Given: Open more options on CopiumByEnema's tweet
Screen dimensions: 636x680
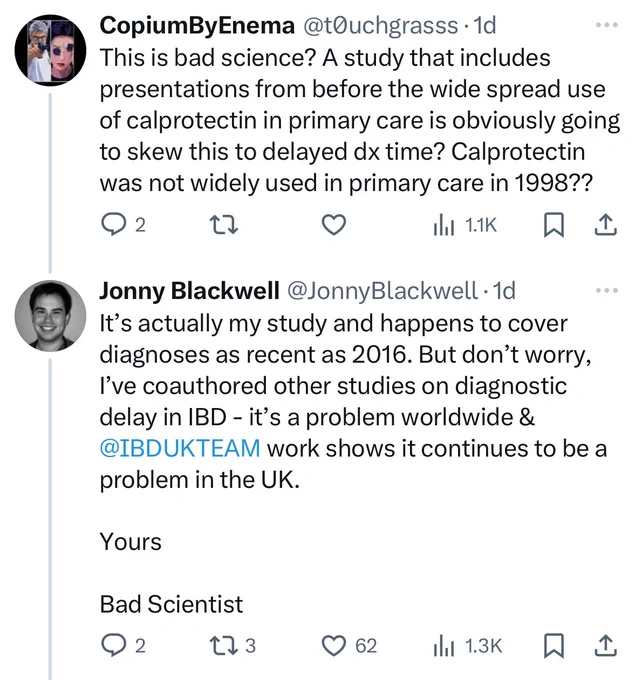Looking at the screenshot, I should pos(607,25).
